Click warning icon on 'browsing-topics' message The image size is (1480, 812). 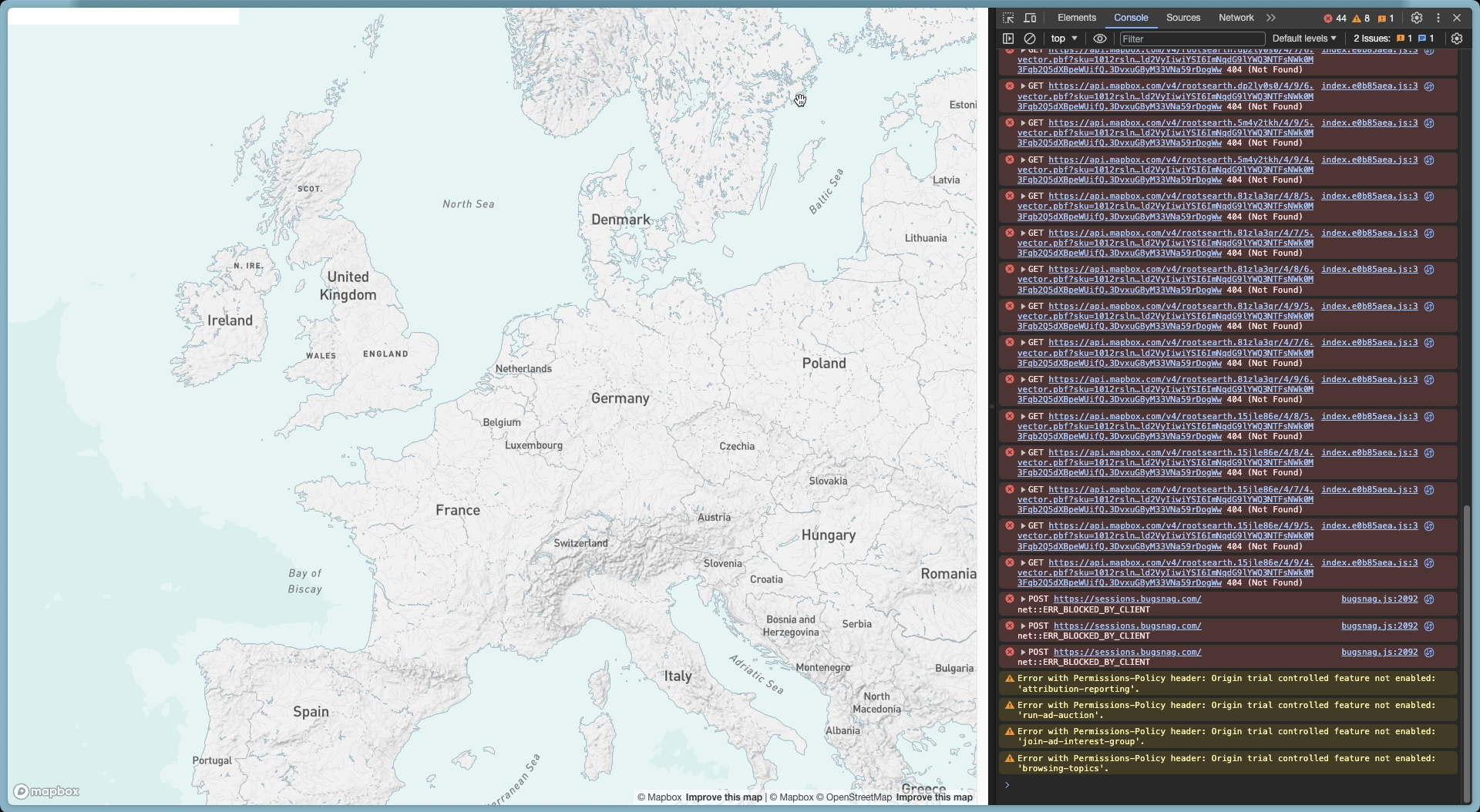1010,759
